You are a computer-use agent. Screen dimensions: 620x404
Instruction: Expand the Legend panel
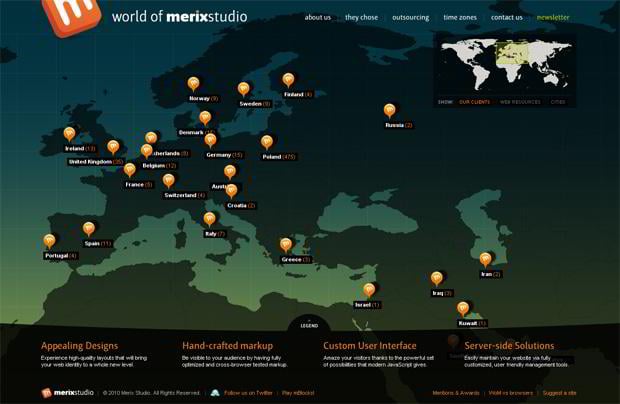point(309,325)
